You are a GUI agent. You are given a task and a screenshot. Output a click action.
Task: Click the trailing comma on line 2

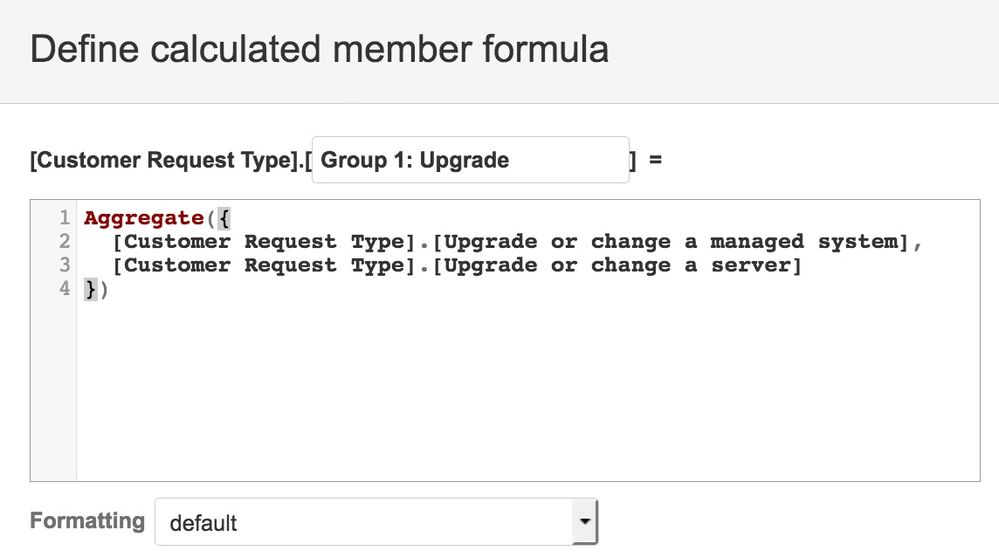coord(917,245)
